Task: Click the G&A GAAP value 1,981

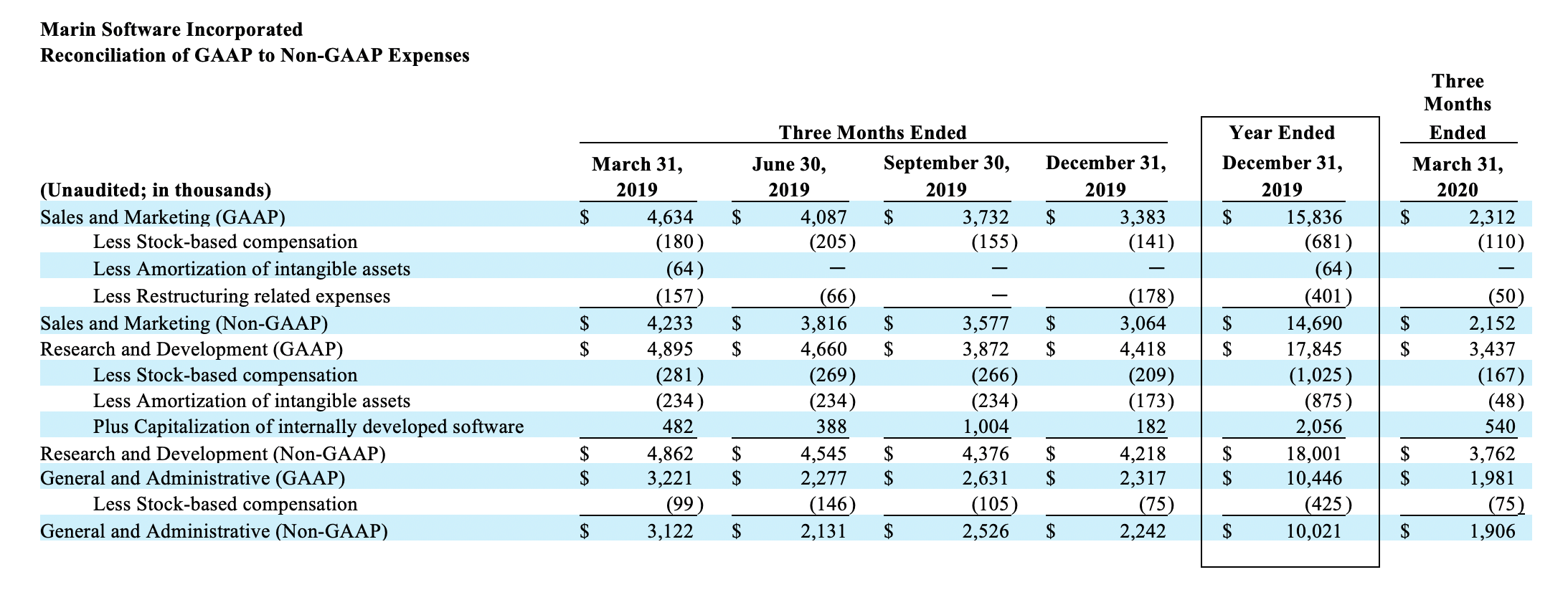Action: 1492,478
